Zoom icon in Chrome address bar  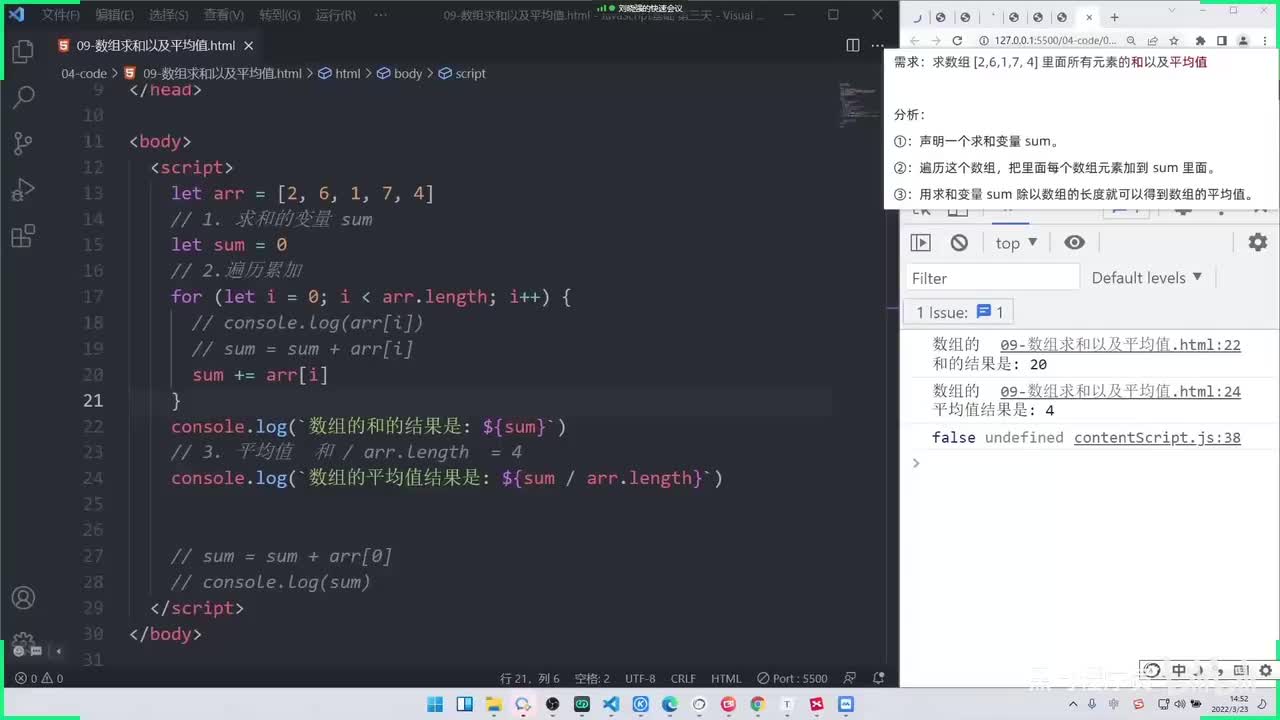click(x=1131, y=41)
